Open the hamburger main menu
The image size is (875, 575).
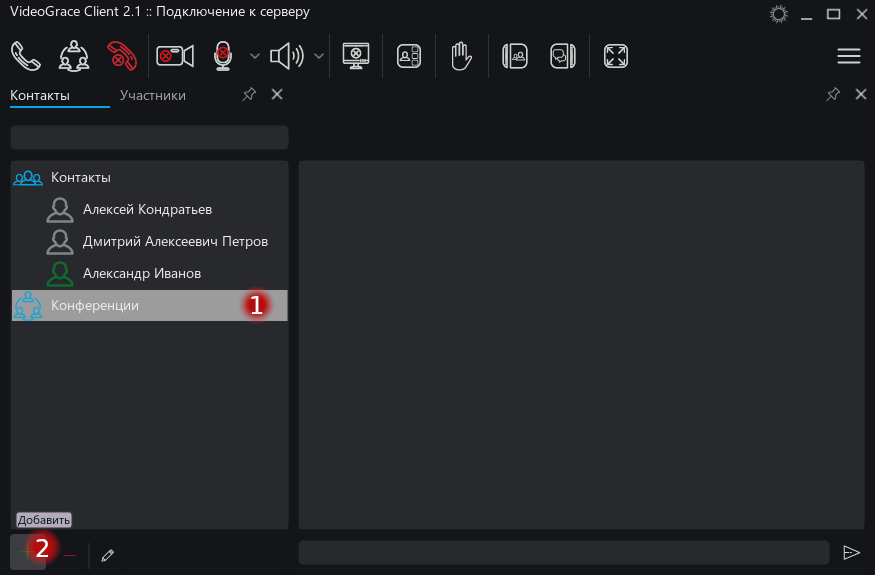pos(848,56)
